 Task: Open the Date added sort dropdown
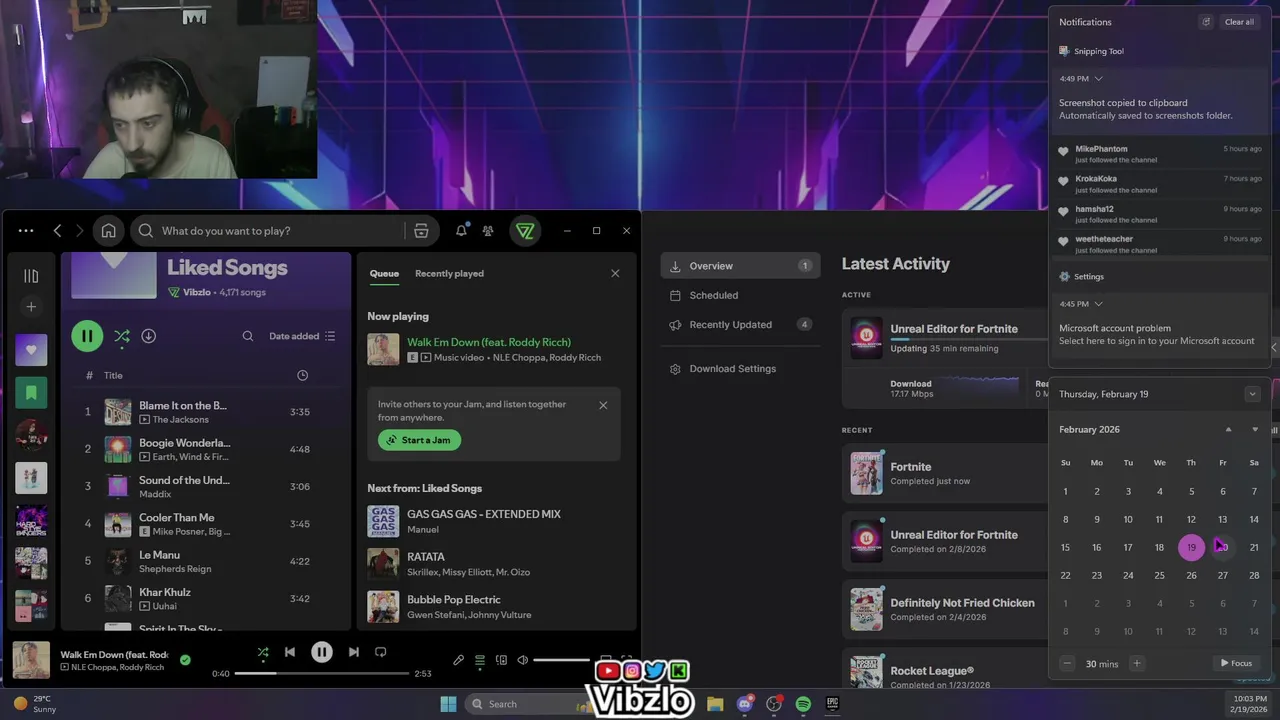coord(302,336)
